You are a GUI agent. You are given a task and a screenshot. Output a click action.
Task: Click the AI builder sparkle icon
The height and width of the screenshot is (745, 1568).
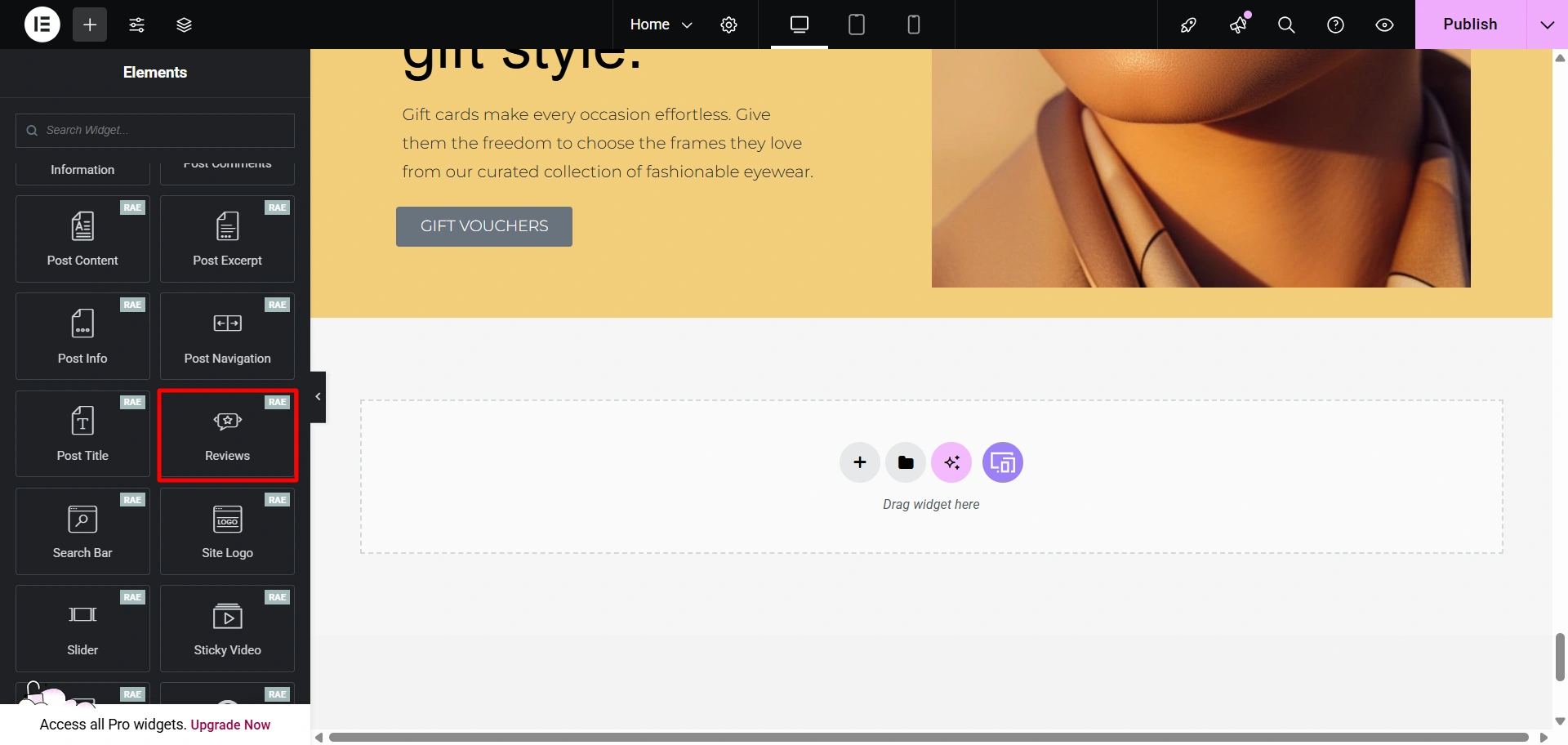pyautogui.click(x=951, y=462)
